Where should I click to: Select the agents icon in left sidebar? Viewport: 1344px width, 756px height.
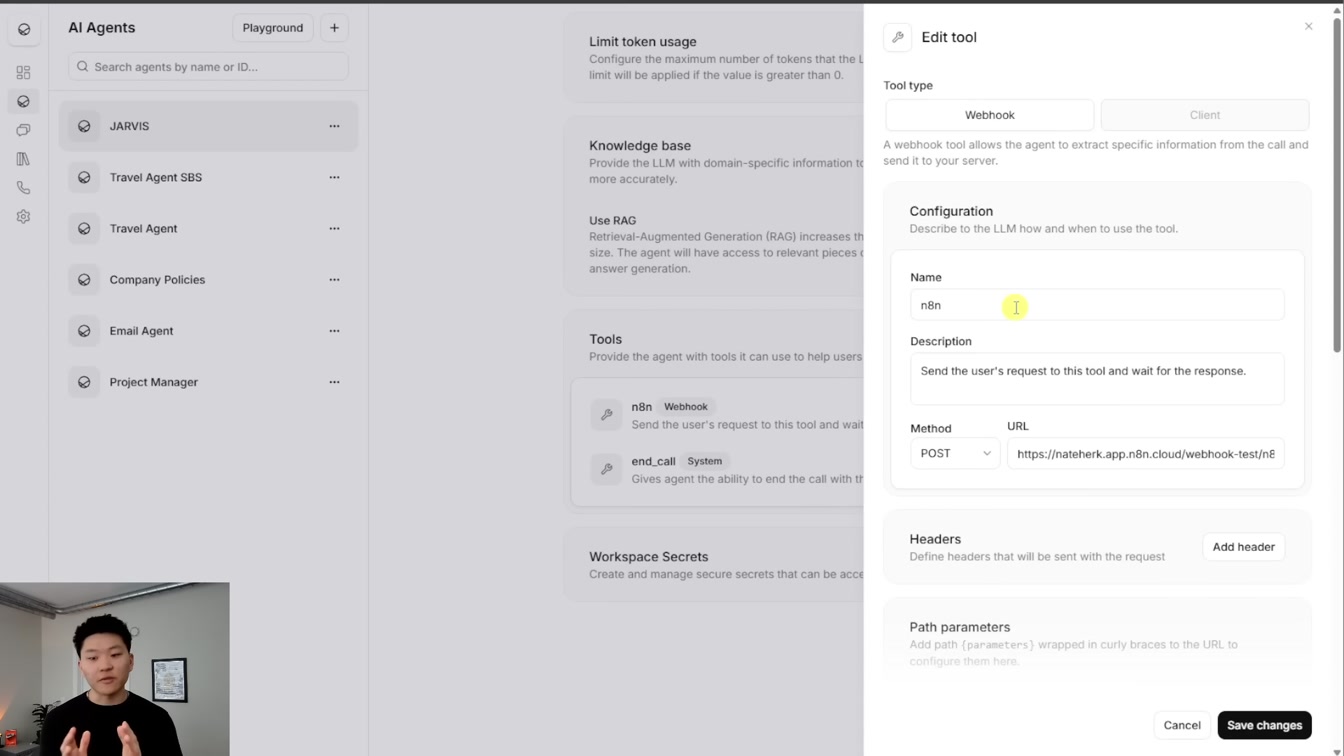point(23,101)
